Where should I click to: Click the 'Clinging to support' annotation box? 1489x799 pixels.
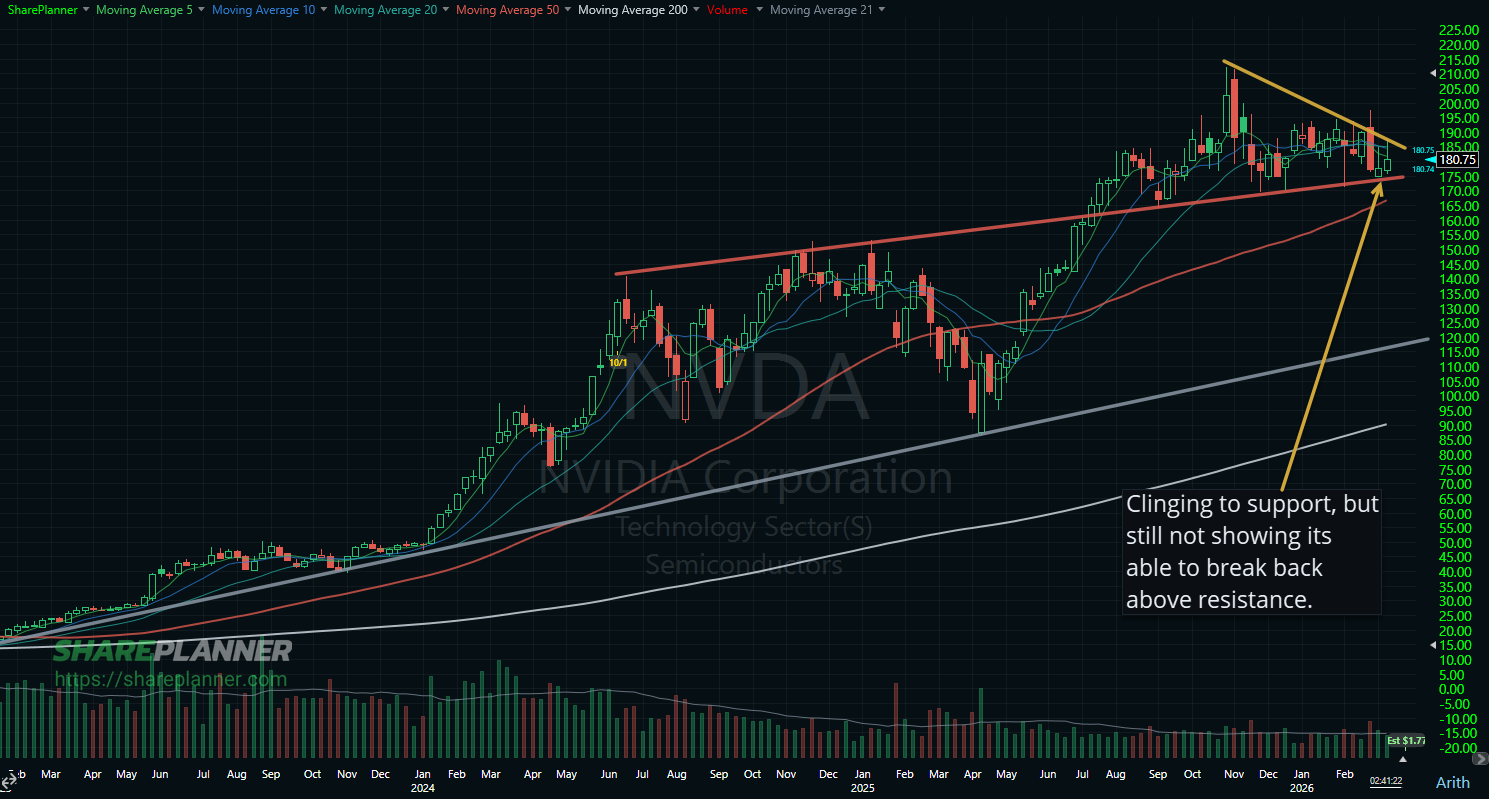click(1251, 551)
